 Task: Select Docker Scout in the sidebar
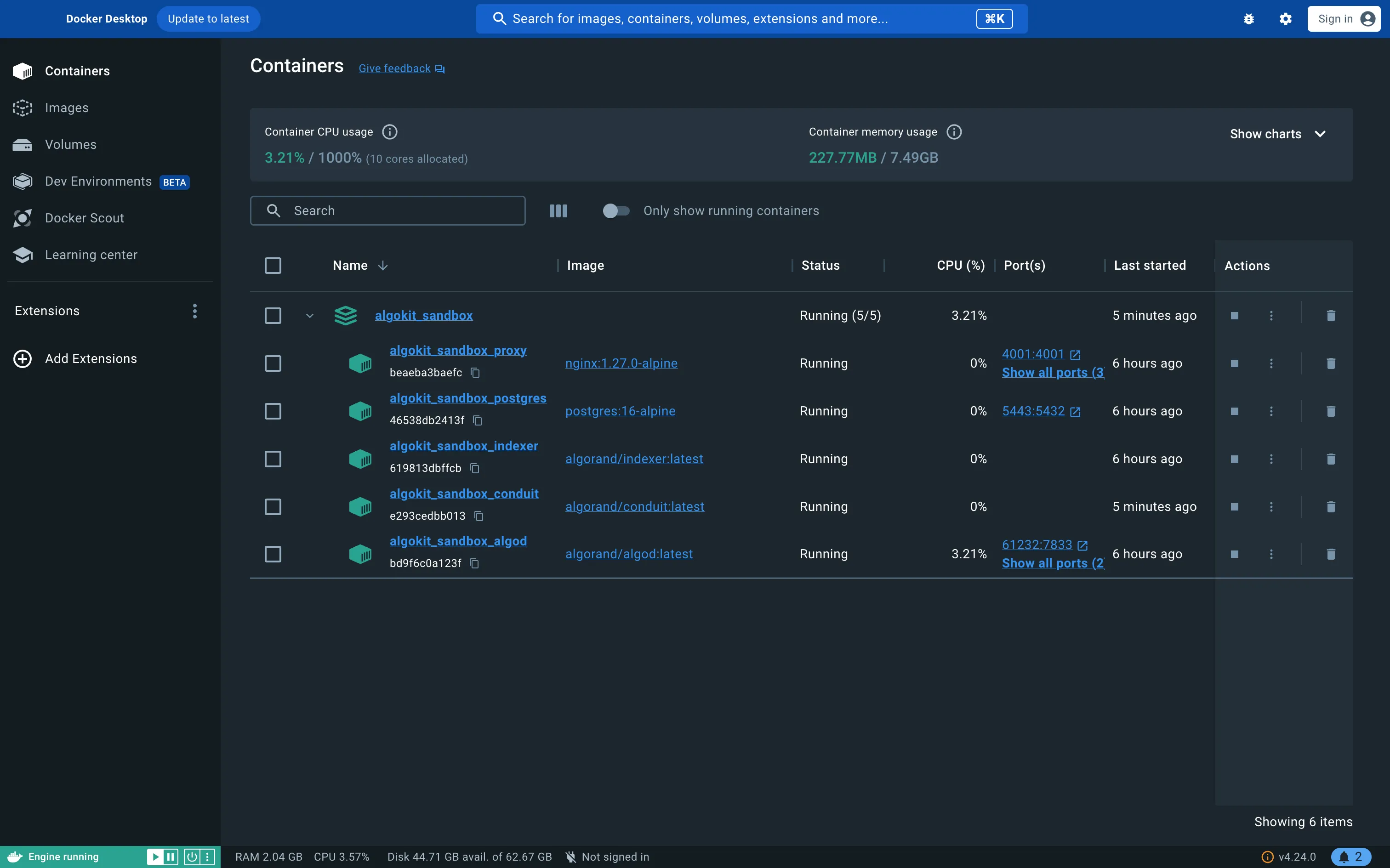85,218
